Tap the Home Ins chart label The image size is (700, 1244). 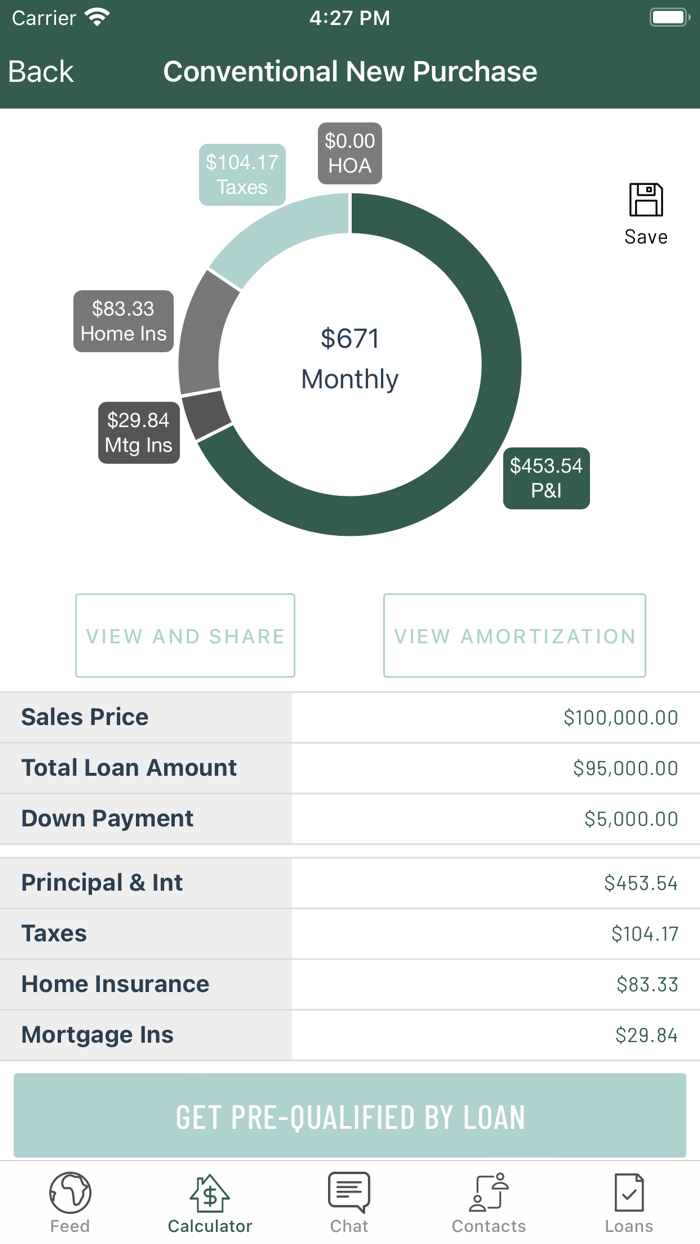(x=123, y=321)
